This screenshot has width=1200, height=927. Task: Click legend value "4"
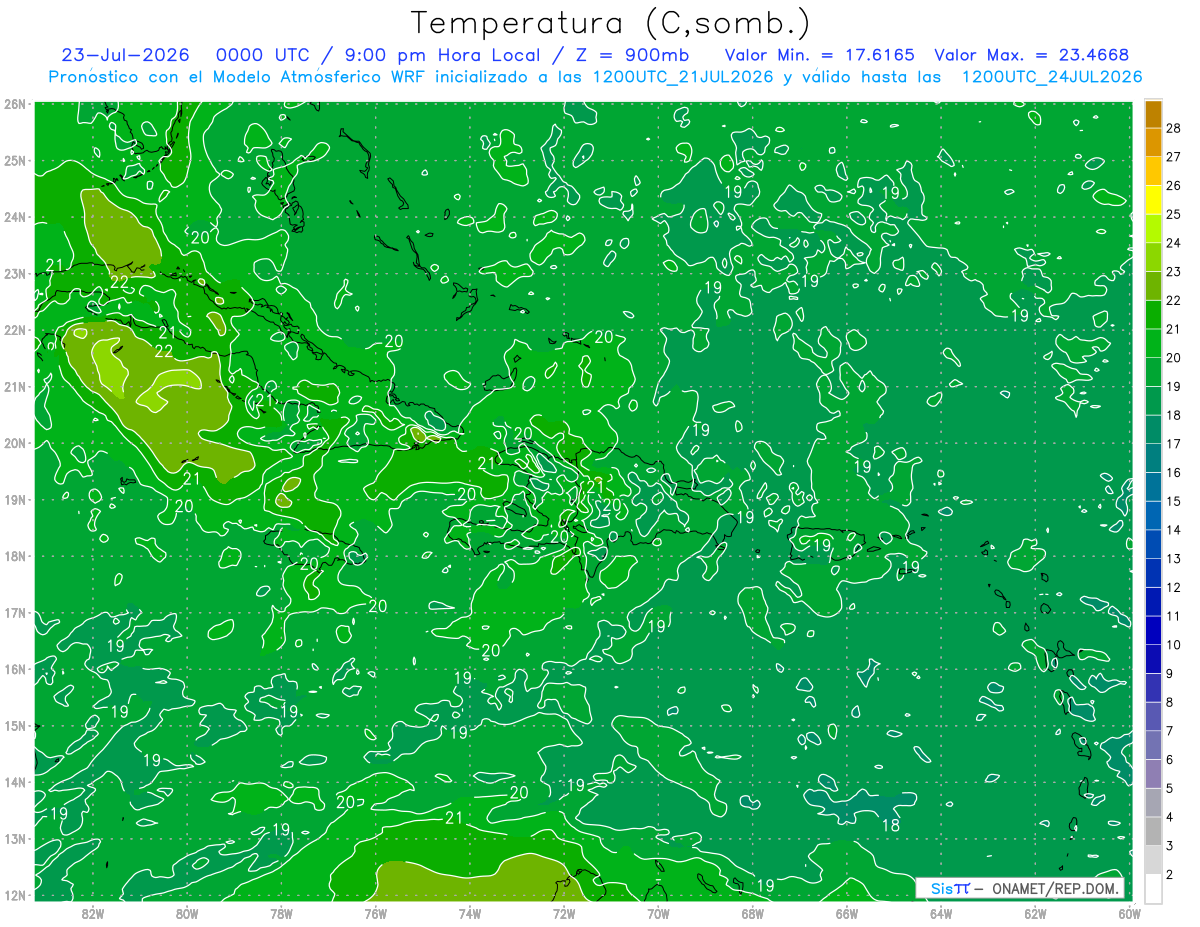pos(1170,817)
